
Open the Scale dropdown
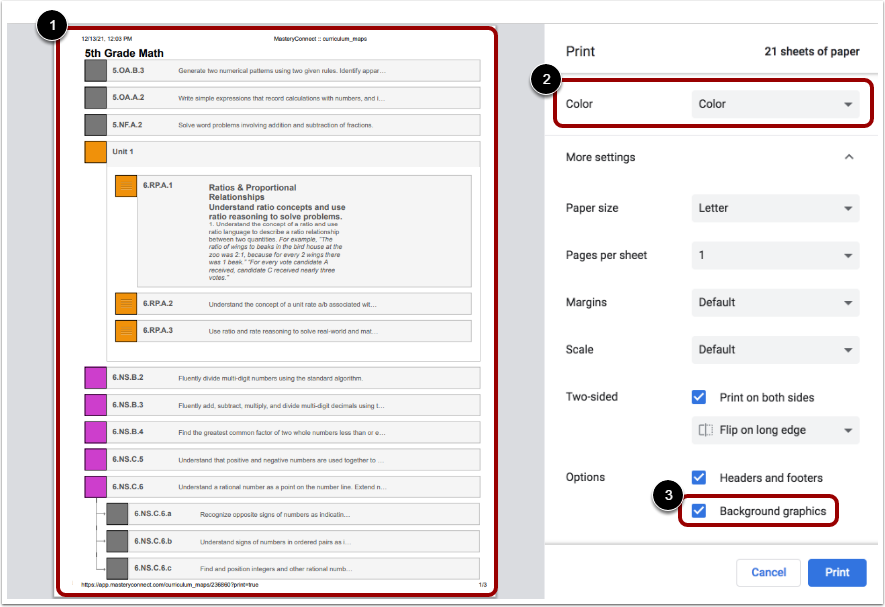(x=775, y=350)
